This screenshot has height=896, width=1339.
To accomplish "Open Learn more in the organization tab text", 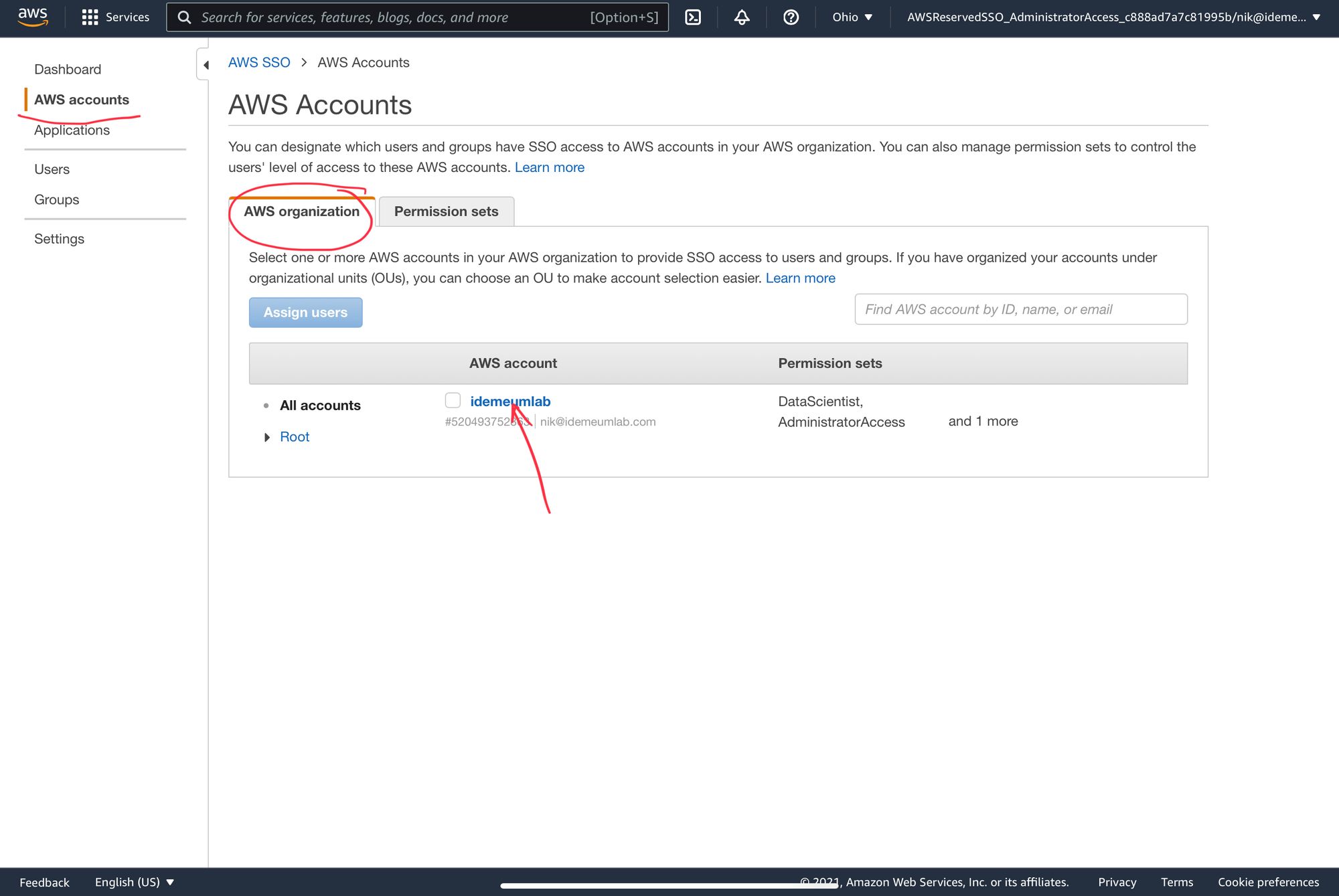I will (800, 278).
